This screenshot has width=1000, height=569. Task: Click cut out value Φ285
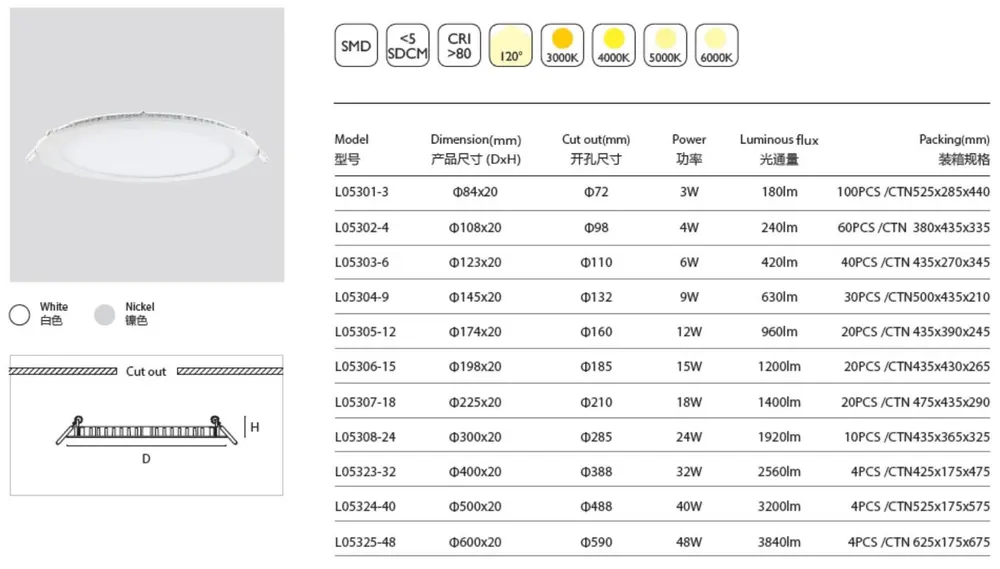[596, 437]
